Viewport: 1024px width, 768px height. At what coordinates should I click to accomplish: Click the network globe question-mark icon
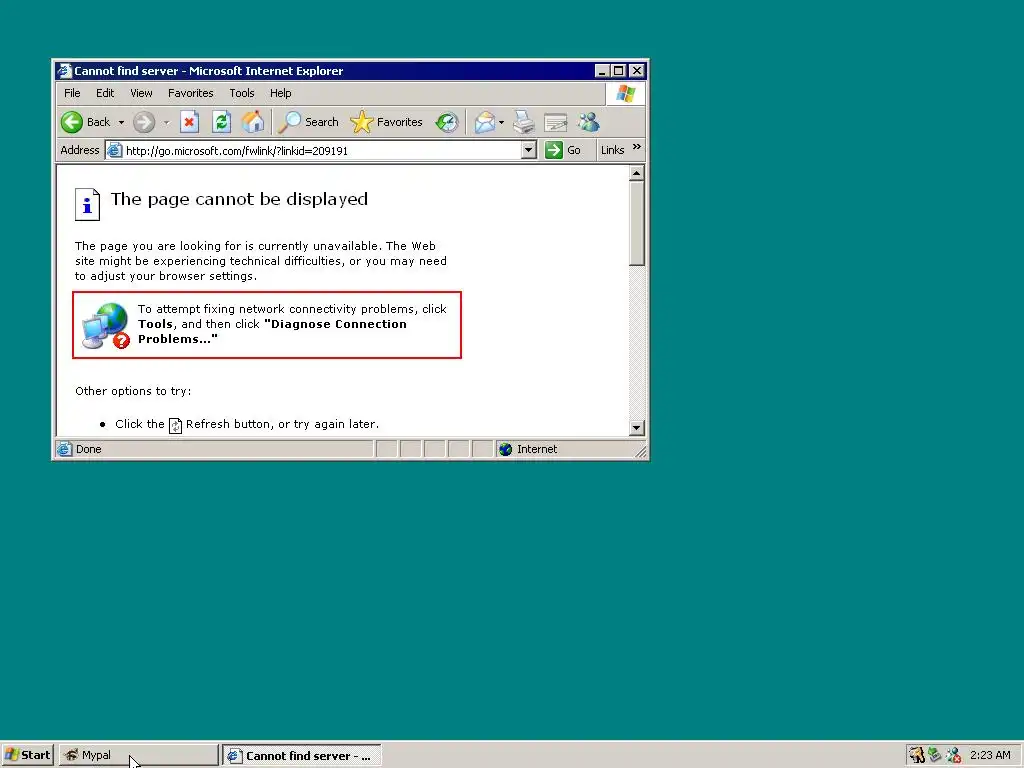pyautogui.click(x=106, y=325)
